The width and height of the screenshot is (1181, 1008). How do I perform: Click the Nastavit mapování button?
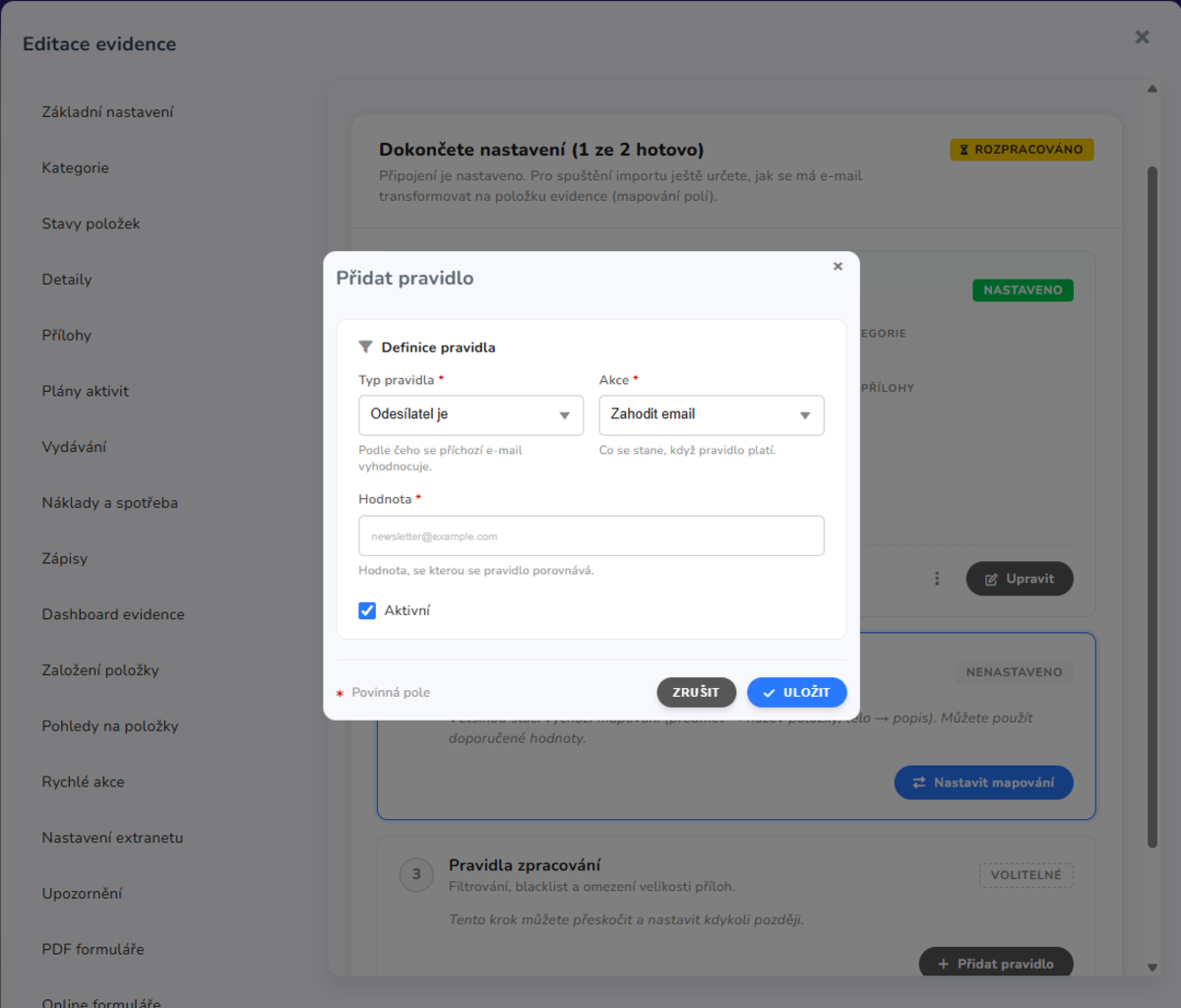pos(984,783)
